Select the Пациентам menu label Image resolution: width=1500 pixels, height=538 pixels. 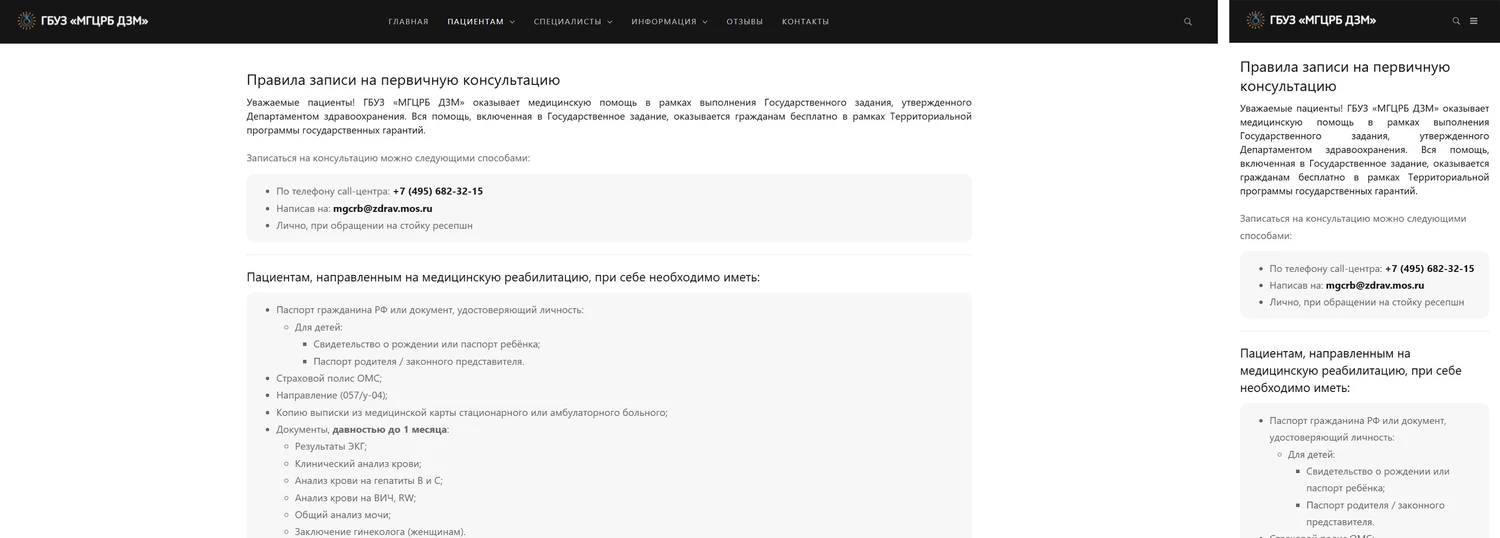tap(475, 22)
